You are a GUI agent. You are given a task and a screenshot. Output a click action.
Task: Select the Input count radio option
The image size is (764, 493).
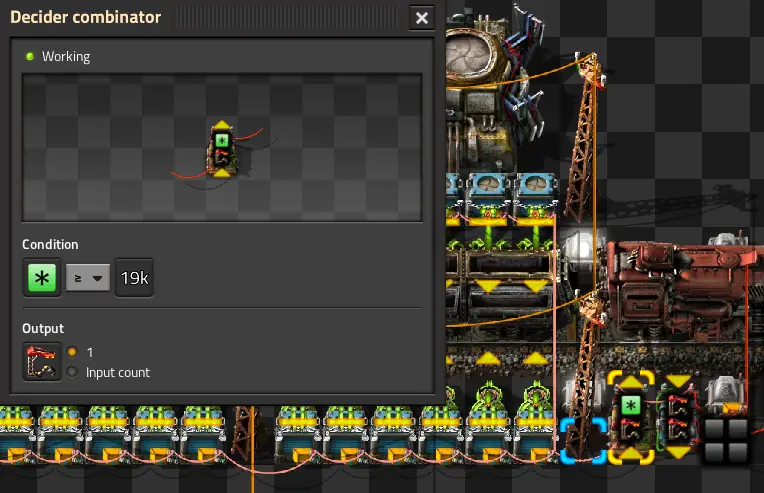72,372
